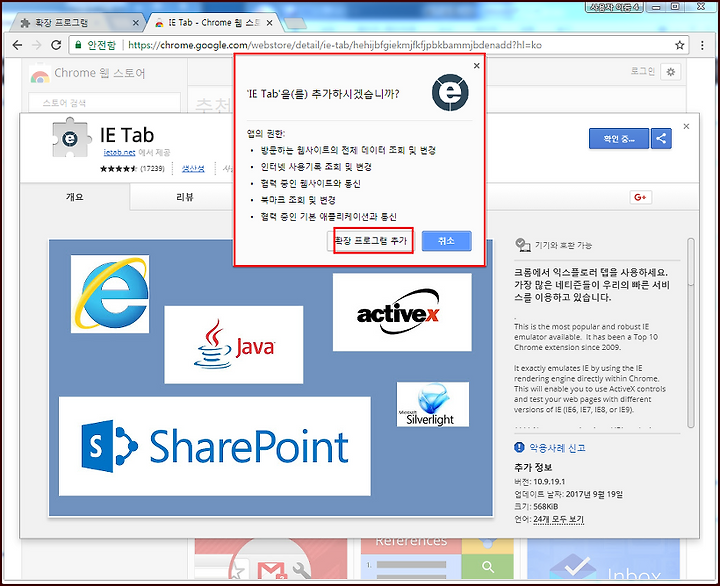Open web store settings gear
This screenshot has height=586, width=720.
tap(670, 72)
